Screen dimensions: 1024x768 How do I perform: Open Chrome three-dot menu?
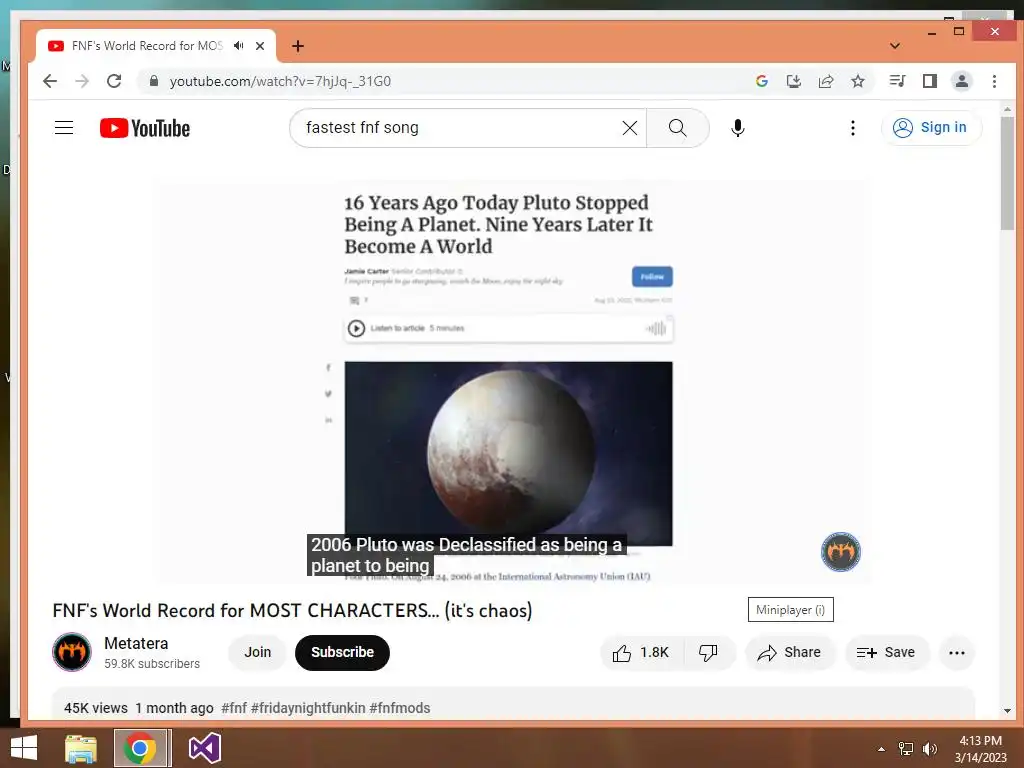[994, 81]
